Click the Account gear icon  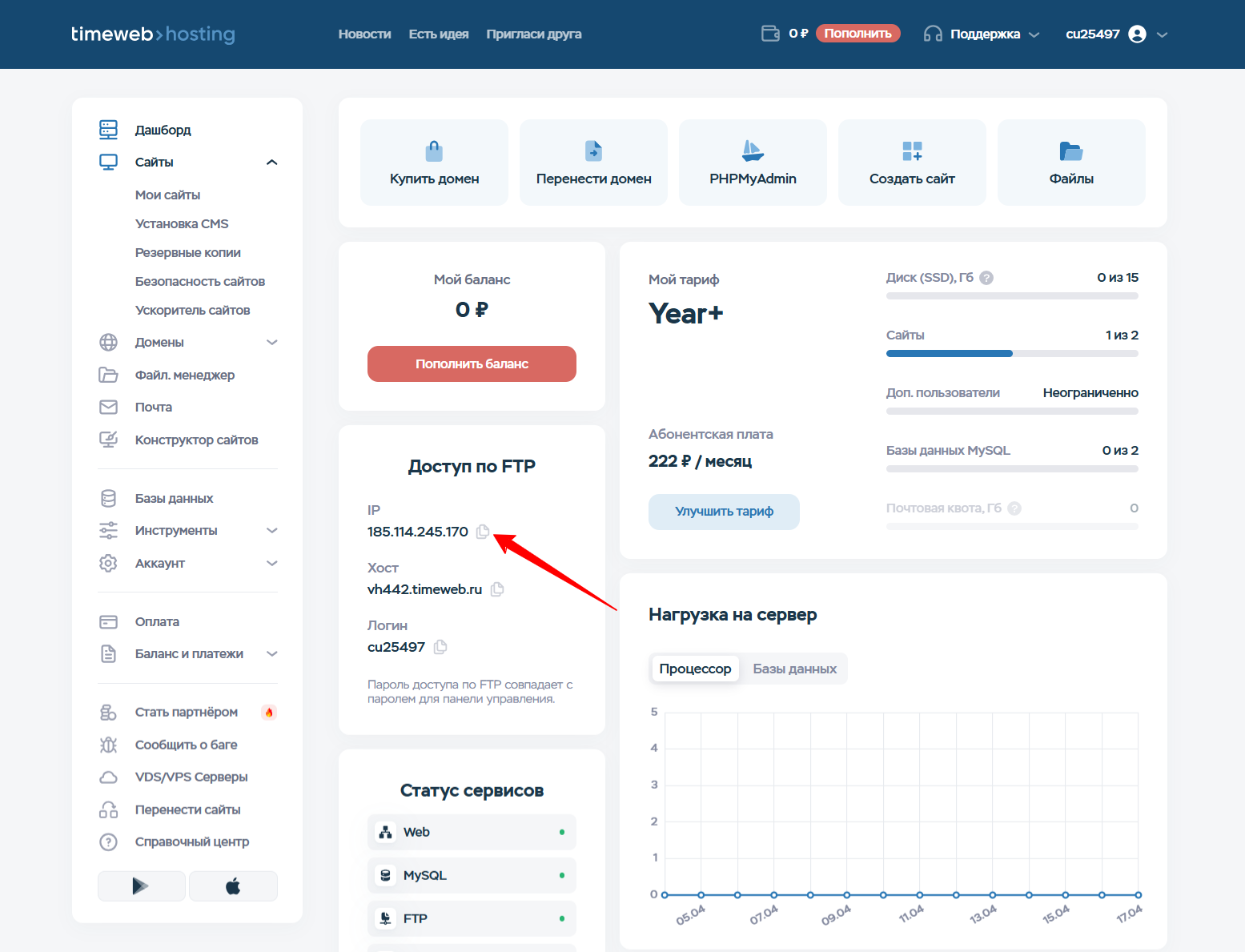pyautogui.click(x=108, y=563)
